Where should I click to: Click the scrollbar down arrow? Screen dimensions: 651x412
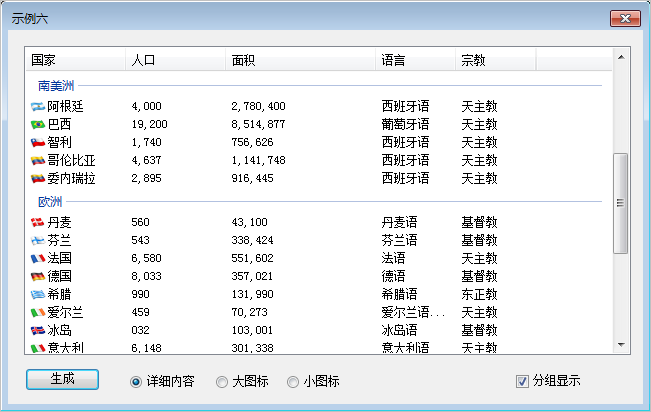620,345
